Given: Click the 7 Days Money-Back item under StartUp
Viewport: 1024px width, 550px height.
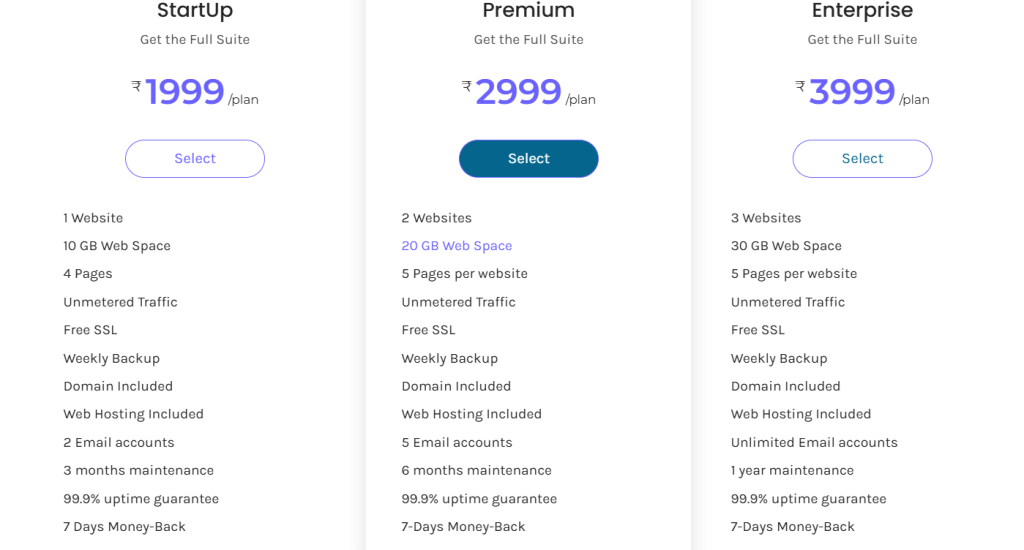Looking at the screenshot, I should pos(125,526).
